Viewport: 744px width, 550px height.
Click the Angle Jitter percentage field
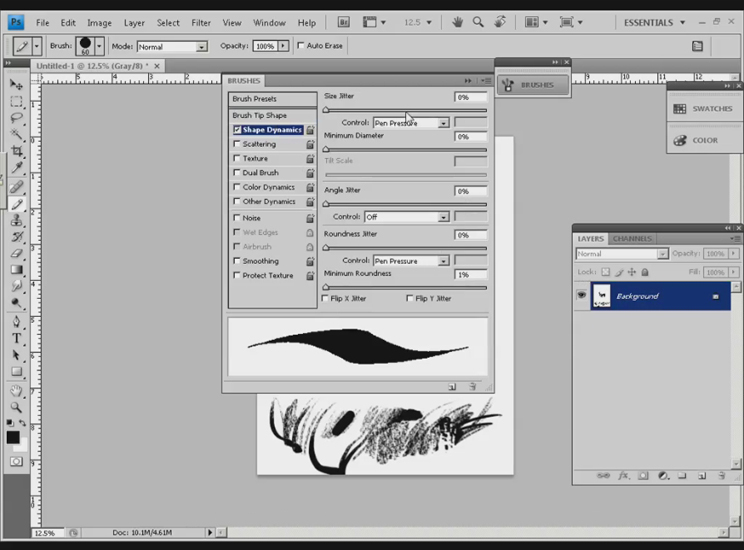pos(471,191)
